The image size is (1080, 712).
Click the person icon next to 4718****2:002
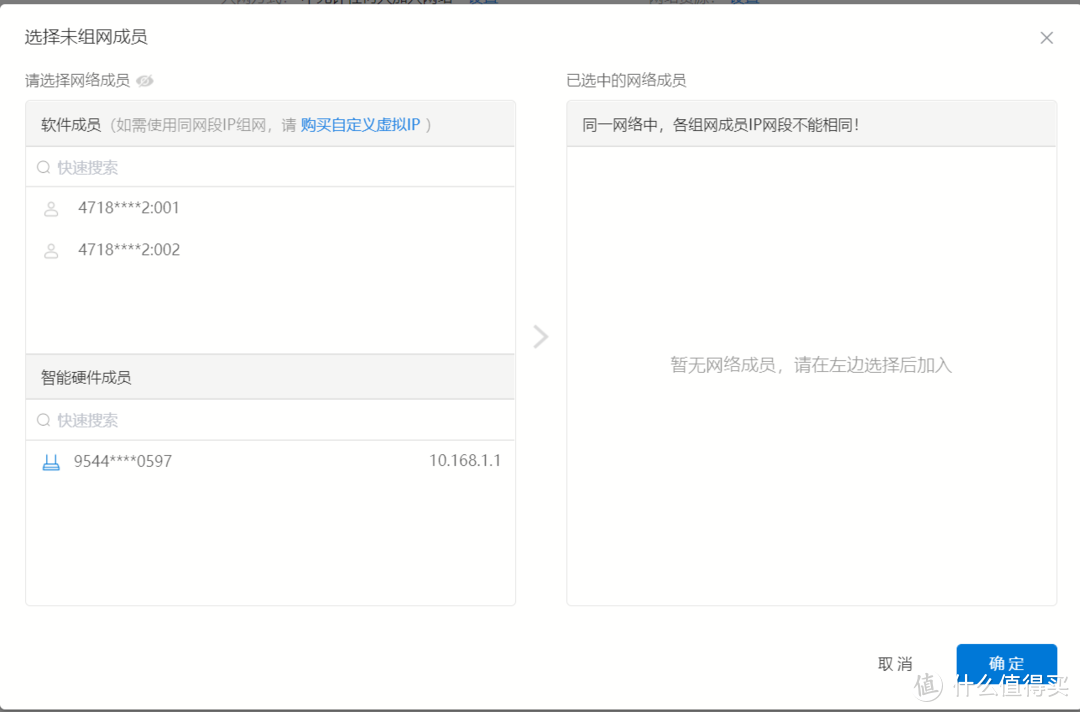point(51,250)
